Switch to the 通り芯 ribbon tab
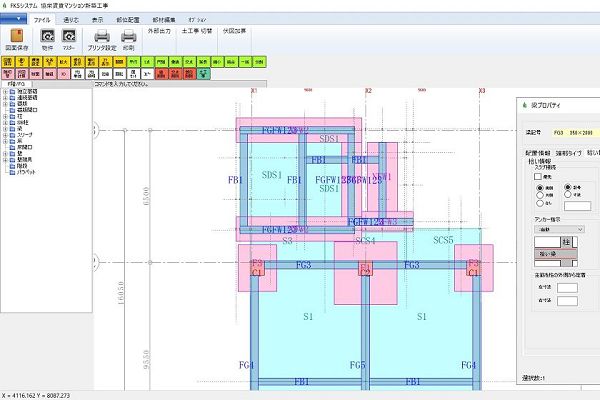The height and width of the screenshot is (400, 600). (x=70, y=20)
